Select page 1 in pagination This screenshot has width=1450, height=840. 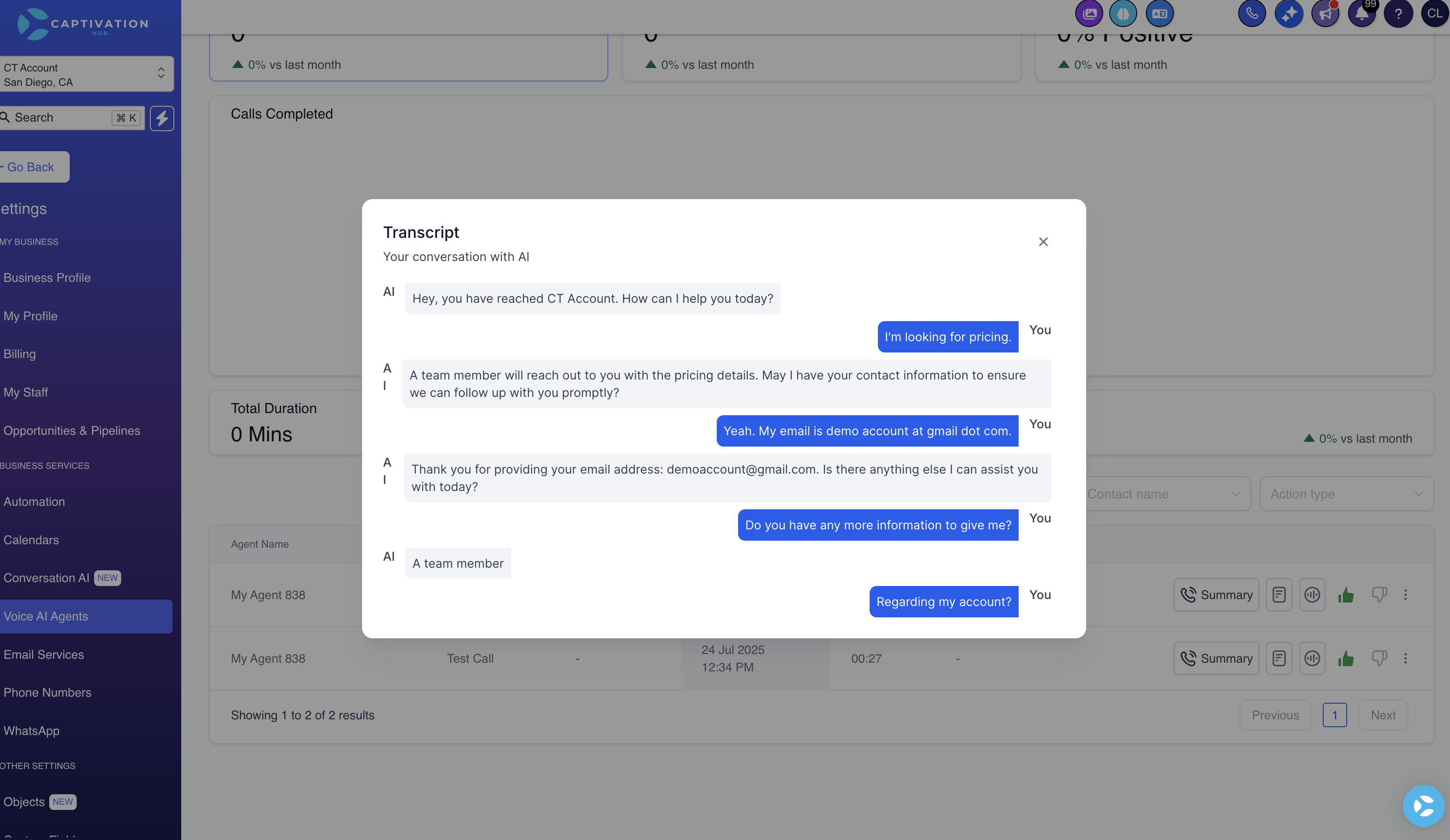[x=1335, y=715]
